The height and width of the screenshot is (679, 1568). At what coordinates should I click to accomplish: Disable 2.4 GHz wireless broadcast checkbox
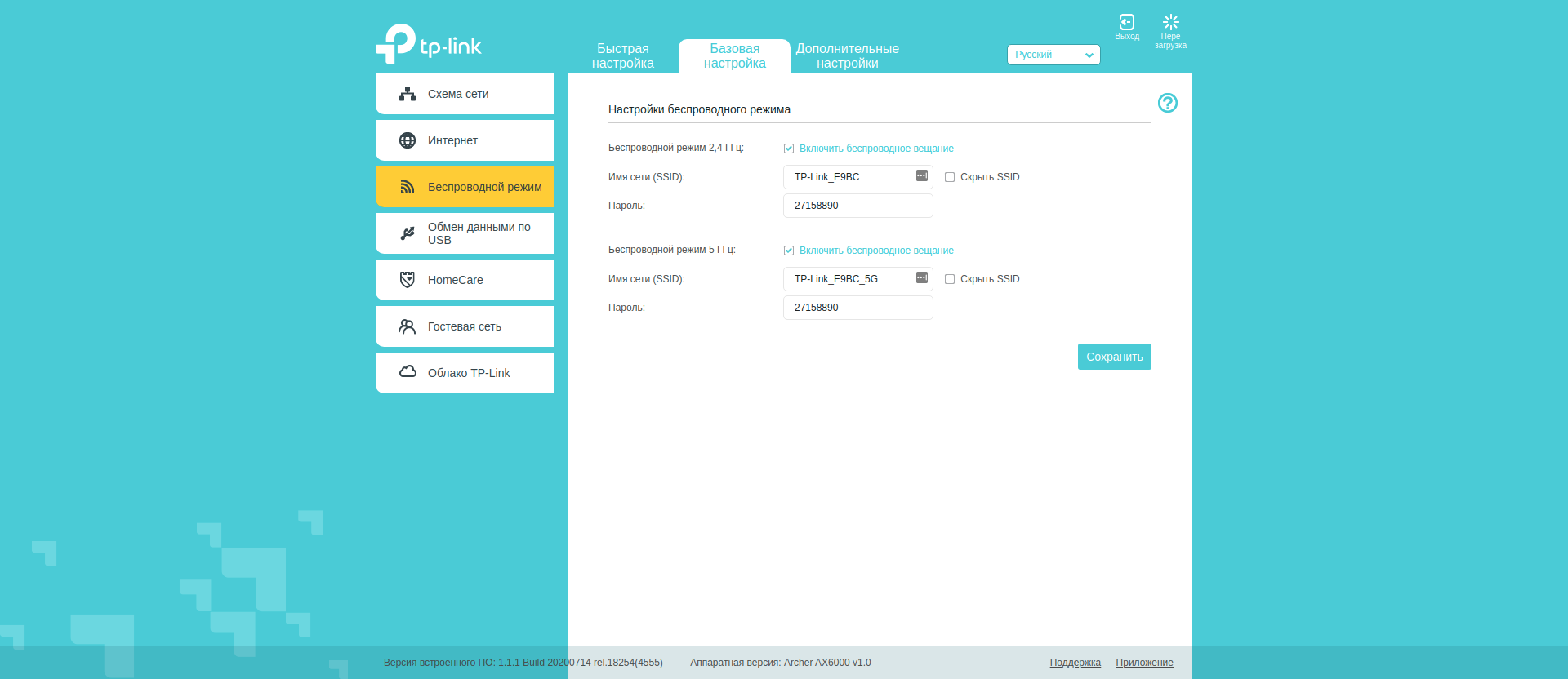click(789, 149)
